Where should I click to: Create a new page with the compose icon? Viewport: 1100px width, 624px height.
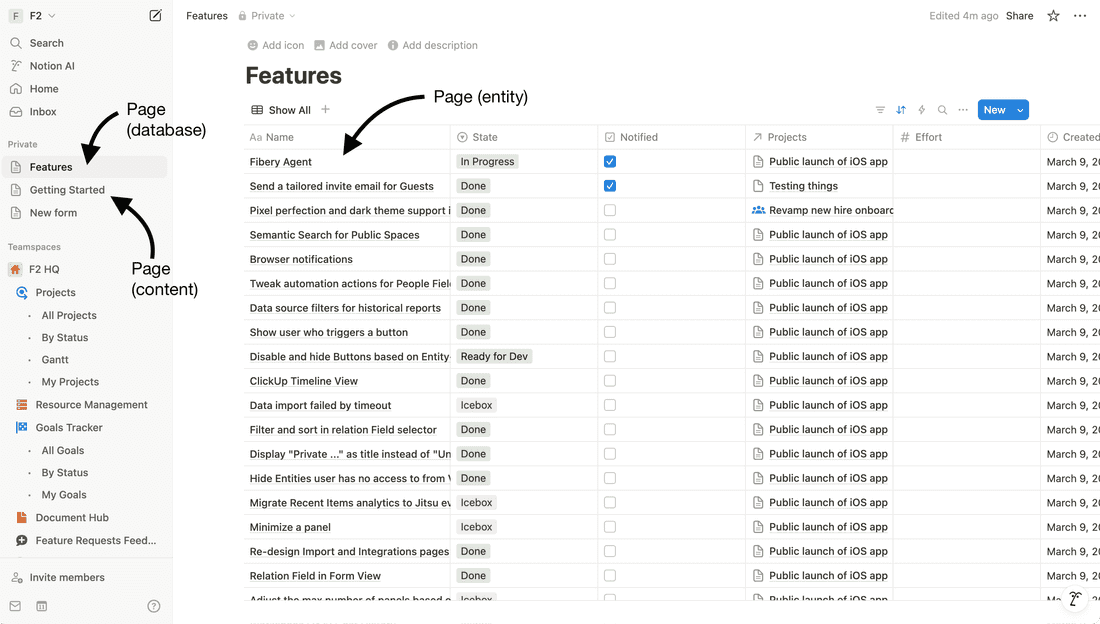coord(155,16)
